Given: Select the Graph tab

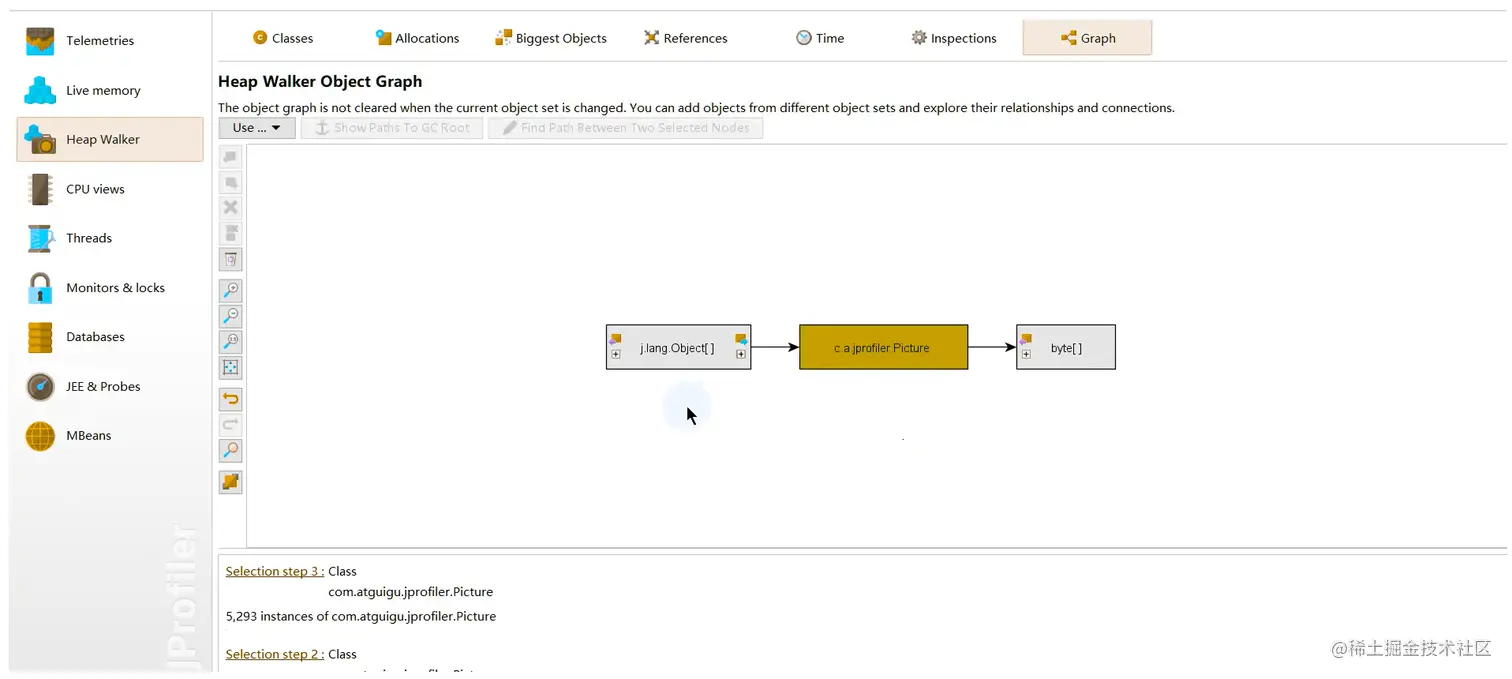Looking at the screenshot, I should pyautogui.click(x=1087, y=38).
